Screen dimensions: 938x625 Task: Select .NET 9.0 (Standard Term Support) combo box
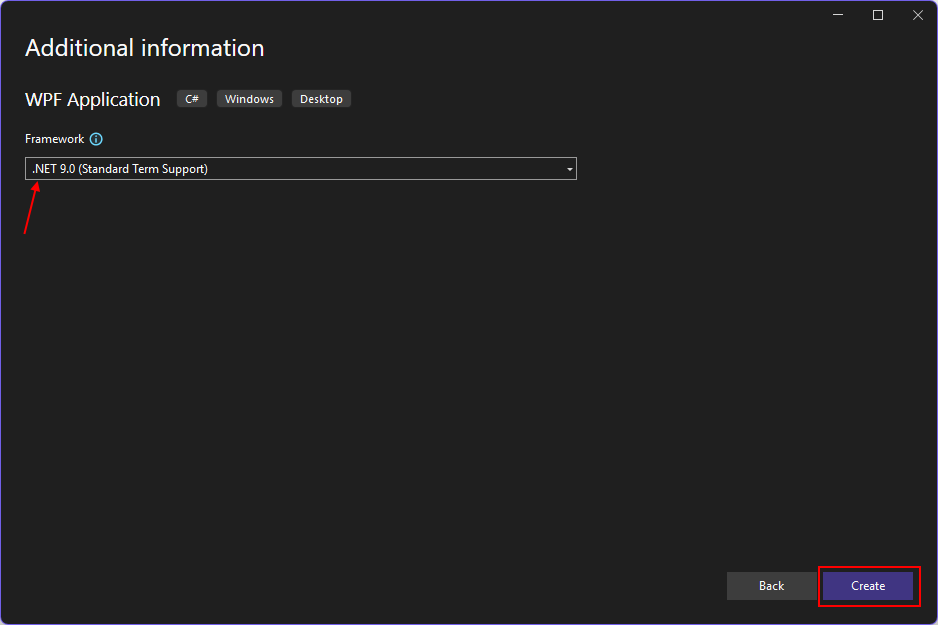pos(300,168)
